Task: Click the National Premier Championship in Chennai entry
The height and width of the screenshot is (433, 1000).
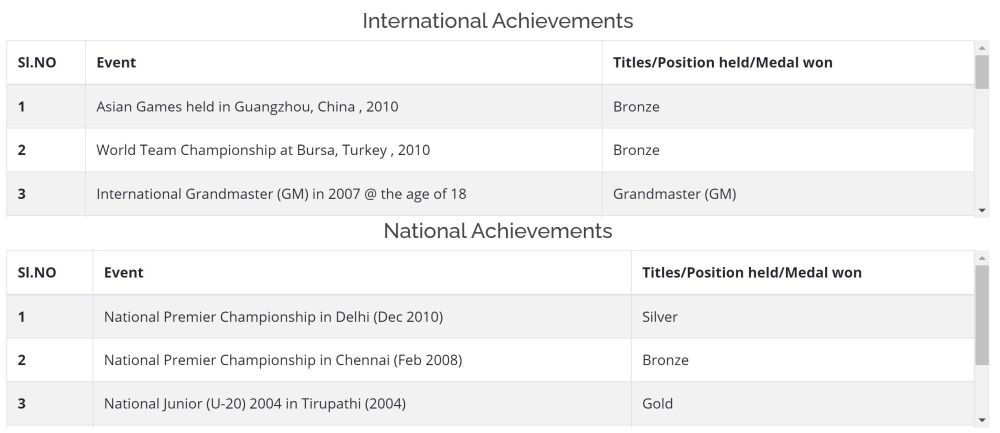Action: pos(283,360)
